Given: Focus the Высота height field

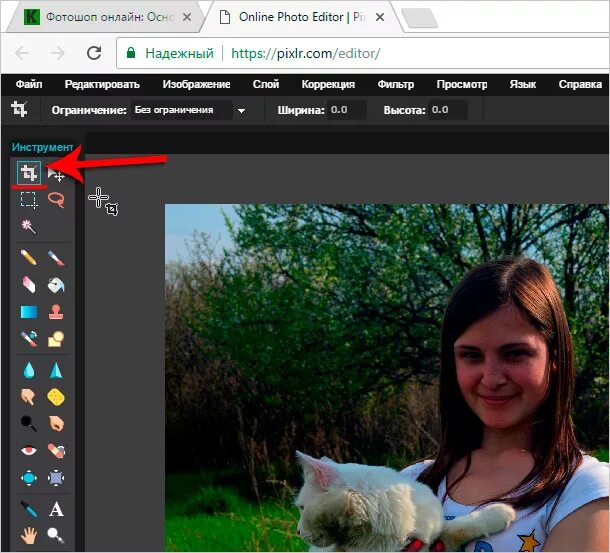Looking at the screenshot, I should [x=447, y=110].
